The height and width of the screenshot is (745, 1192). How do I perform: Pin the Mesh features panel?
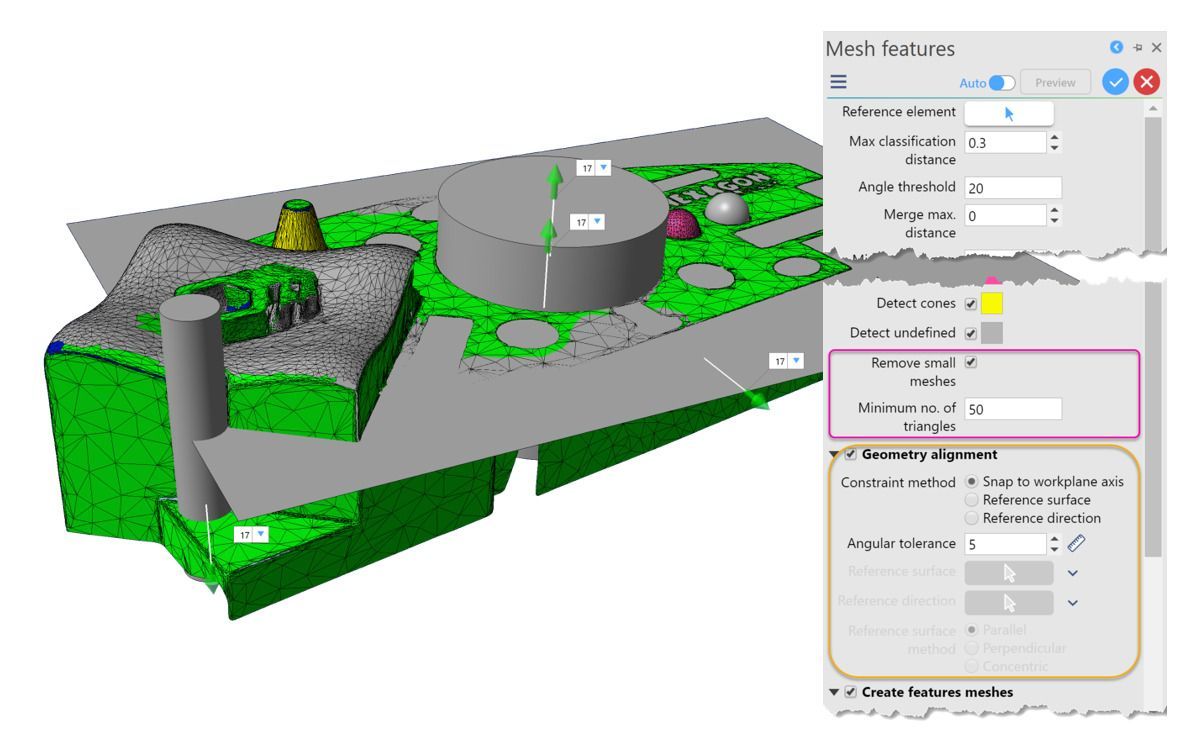1137,47
